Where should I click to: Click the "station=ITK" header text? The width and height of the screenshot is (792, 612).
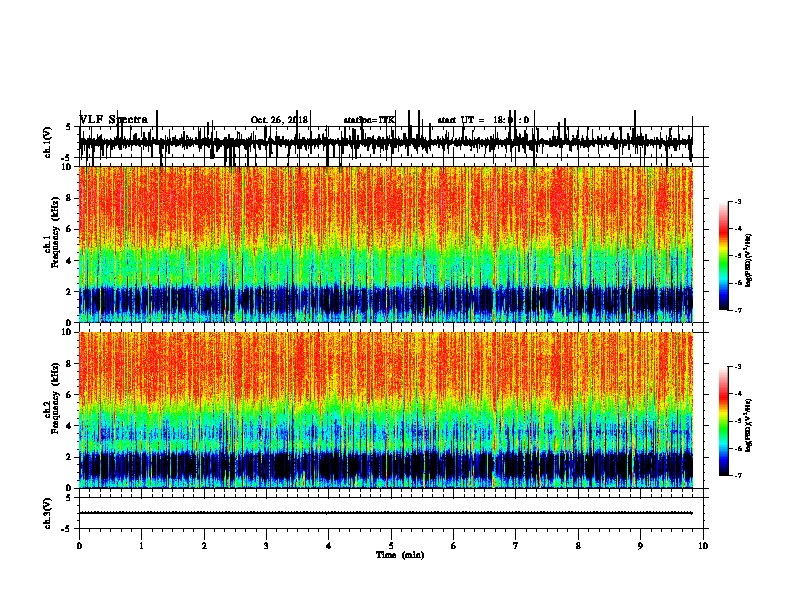coord(369,120)
